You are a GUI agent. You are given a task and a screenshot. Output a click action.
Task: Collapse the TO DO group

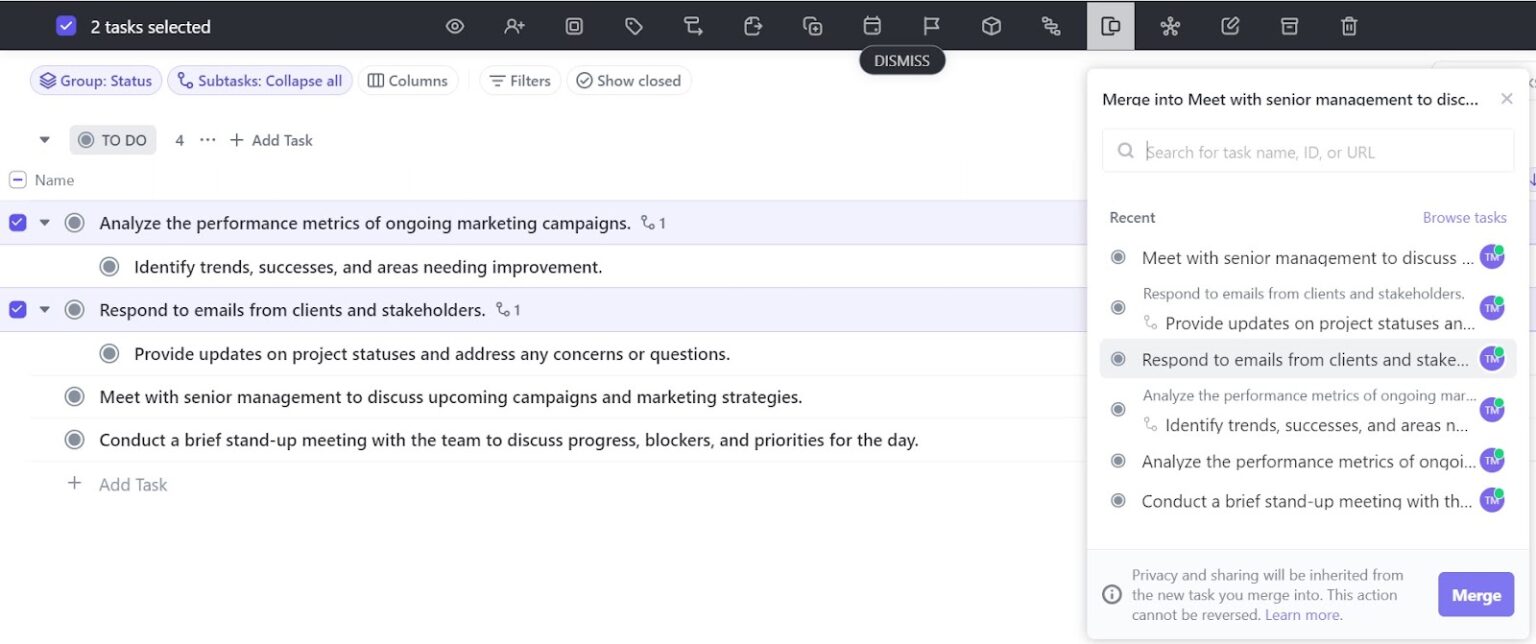click(x=44, y=140)
